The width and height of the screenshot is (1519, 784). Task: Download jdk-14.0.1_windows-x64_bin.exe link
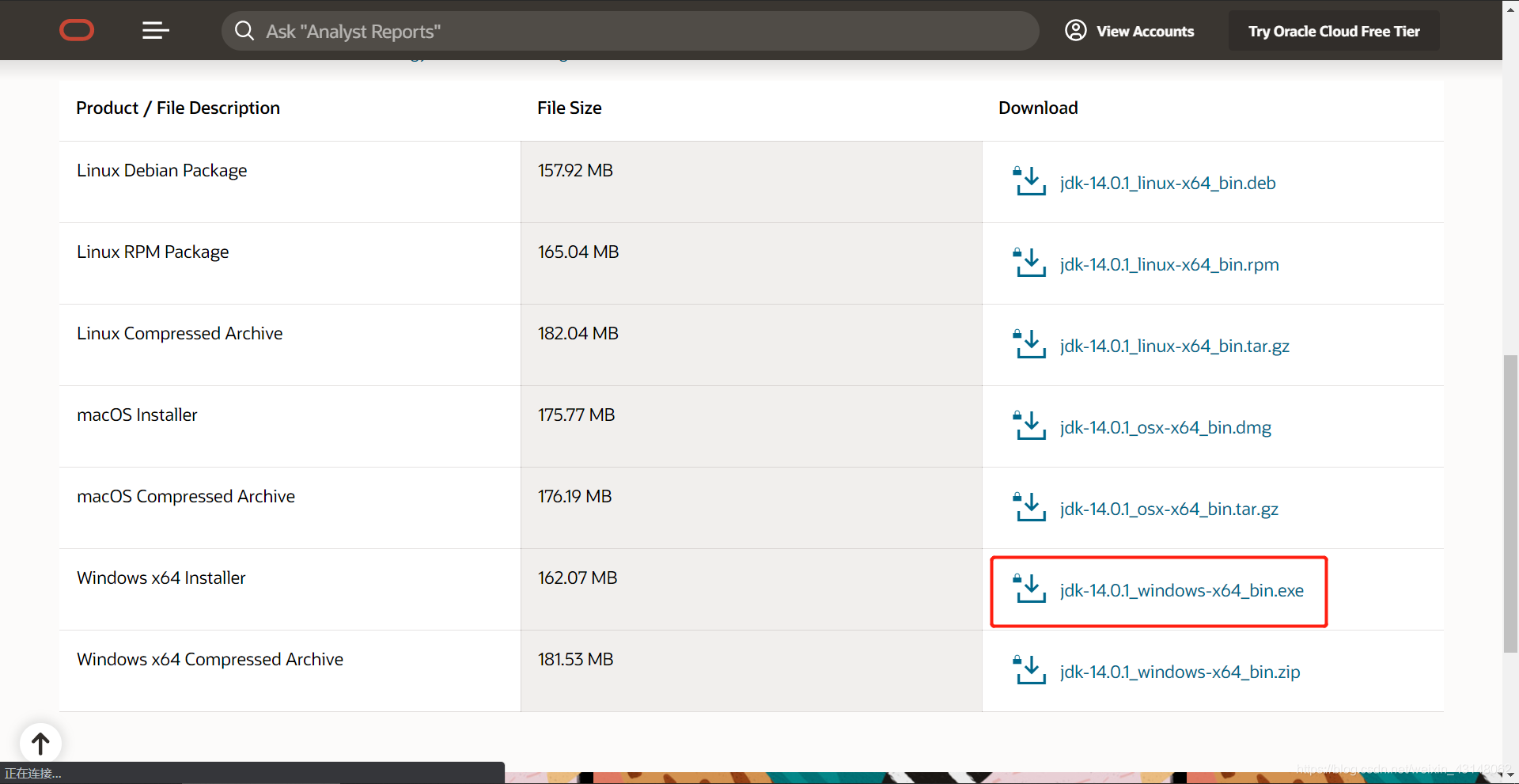point(1182,590)
